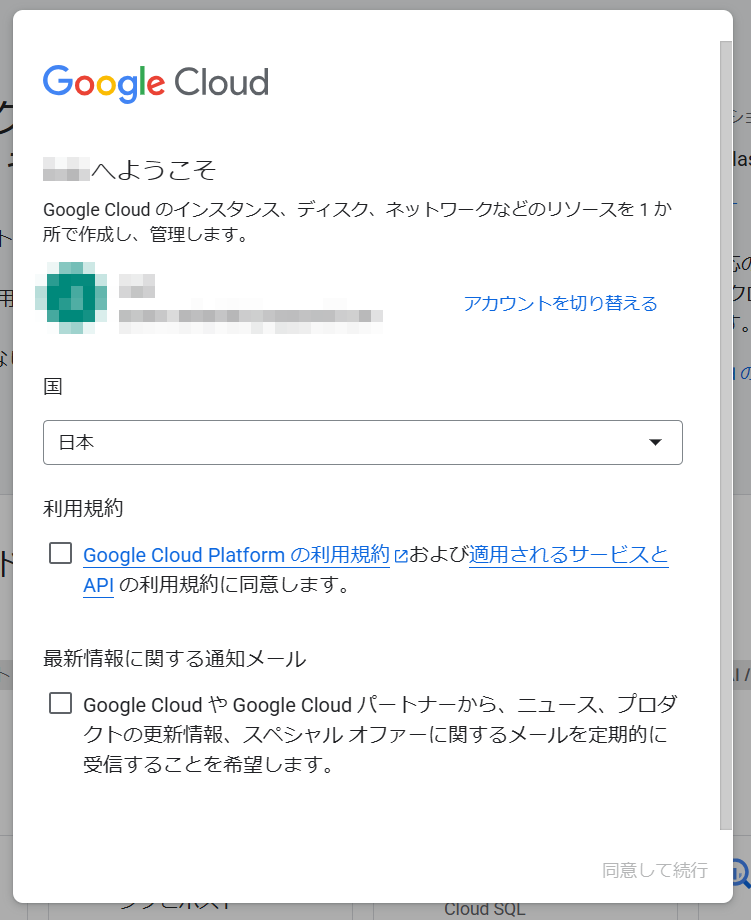The width and height of the screenshot is (751, 920).
Task: Click the newsletter opt-in description text
Action: point(375,734)
